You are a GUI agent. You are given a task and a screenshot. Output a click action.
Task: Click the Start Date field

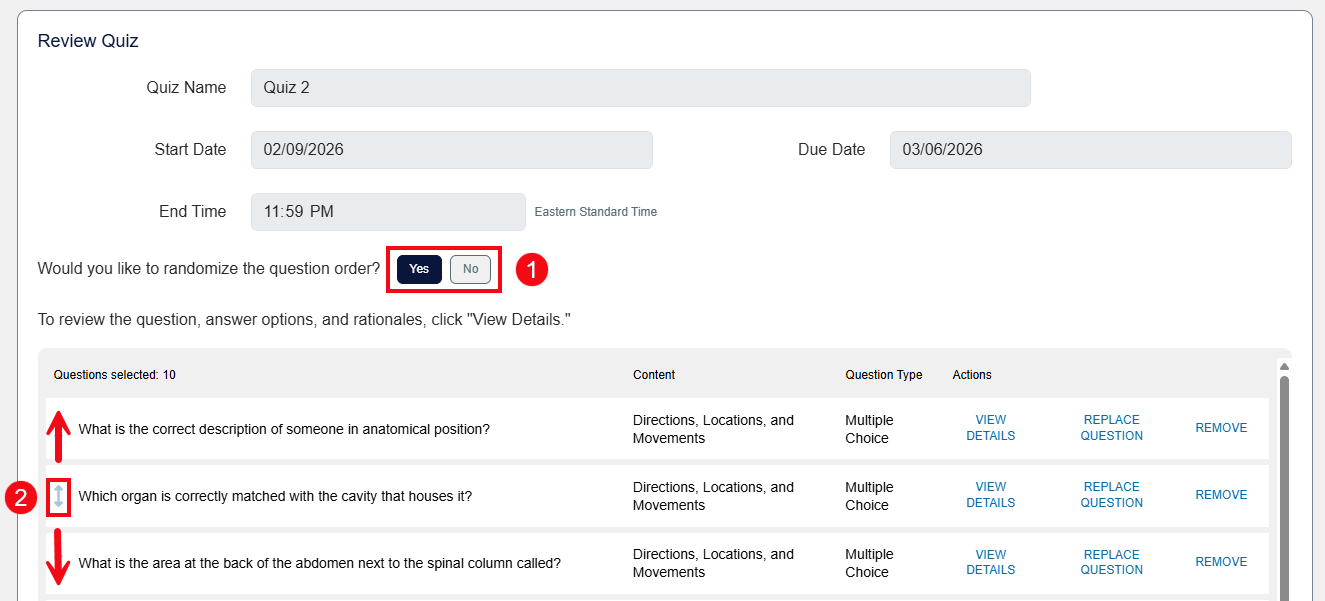[452, 149]
